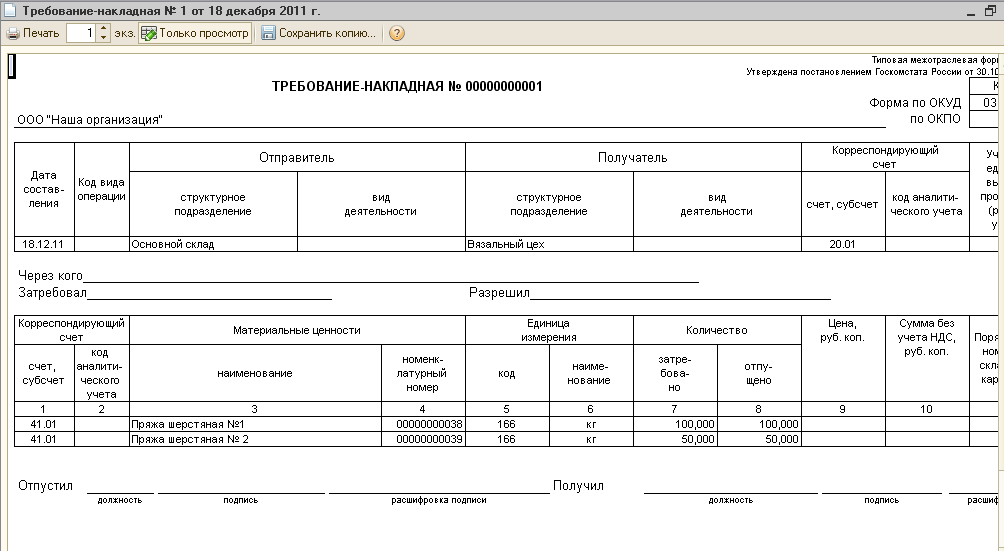
Task: Select the 20.01 account cell
Action: coord(843,244)
